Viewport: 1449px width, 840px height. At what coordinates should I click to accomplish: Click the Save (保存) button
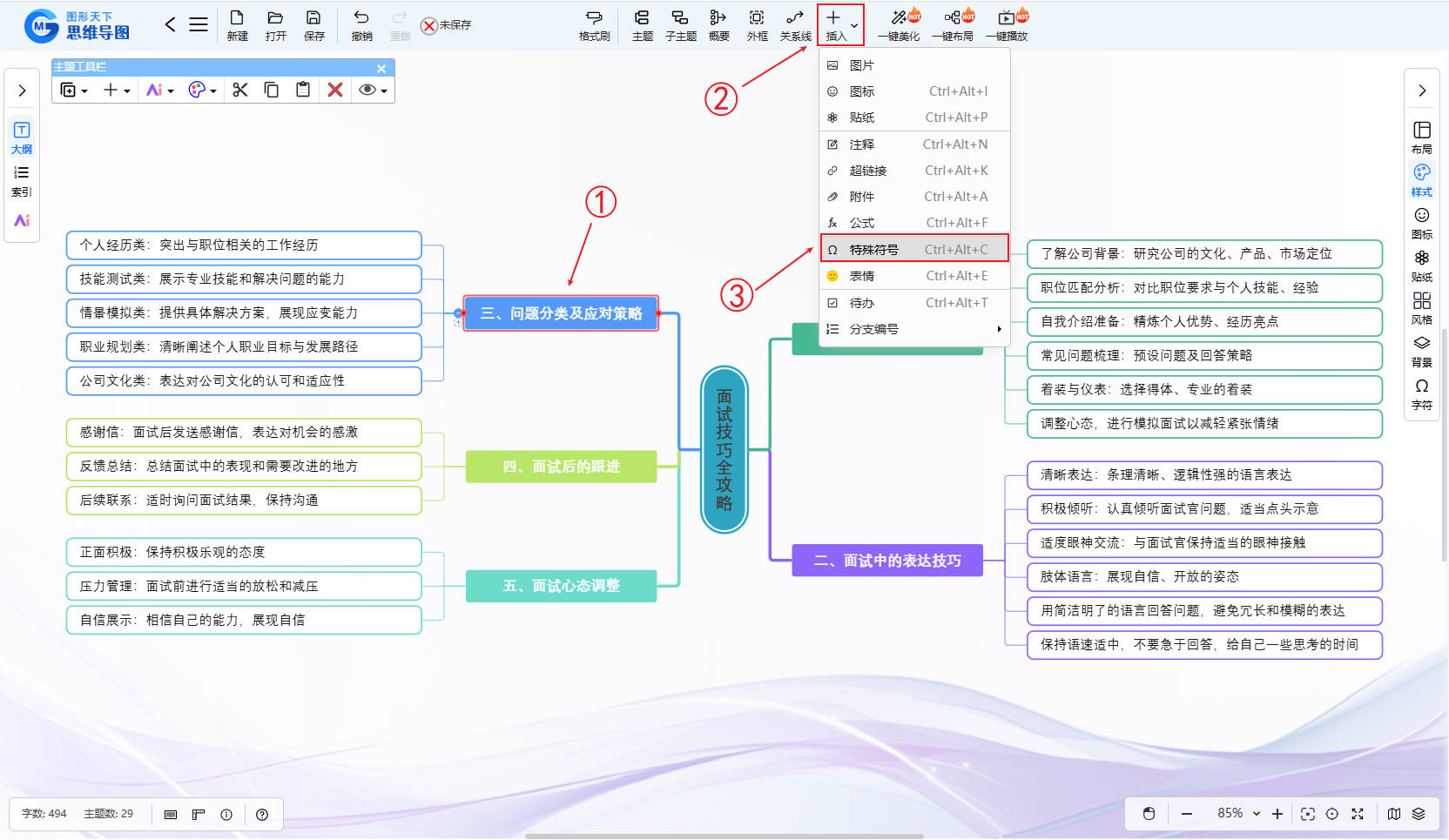click(313, 24)
